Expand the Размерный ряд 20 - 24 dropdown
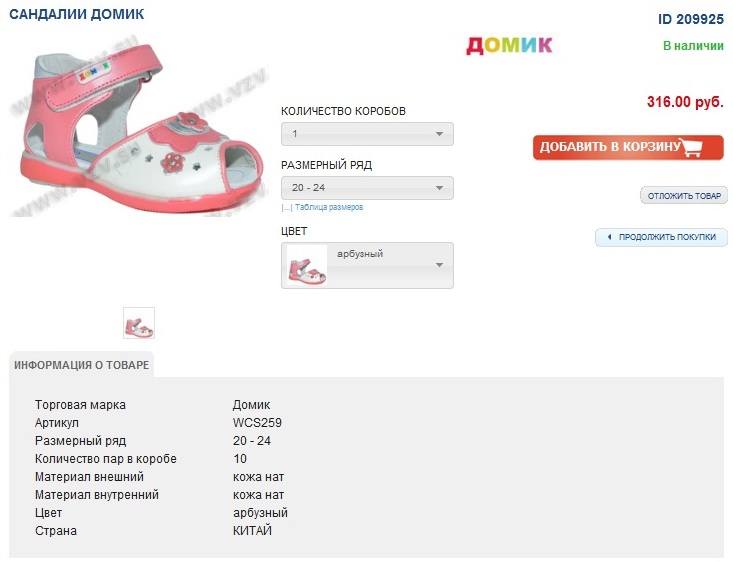Viewport: 733px width, 562px height. tap(367, 188)
